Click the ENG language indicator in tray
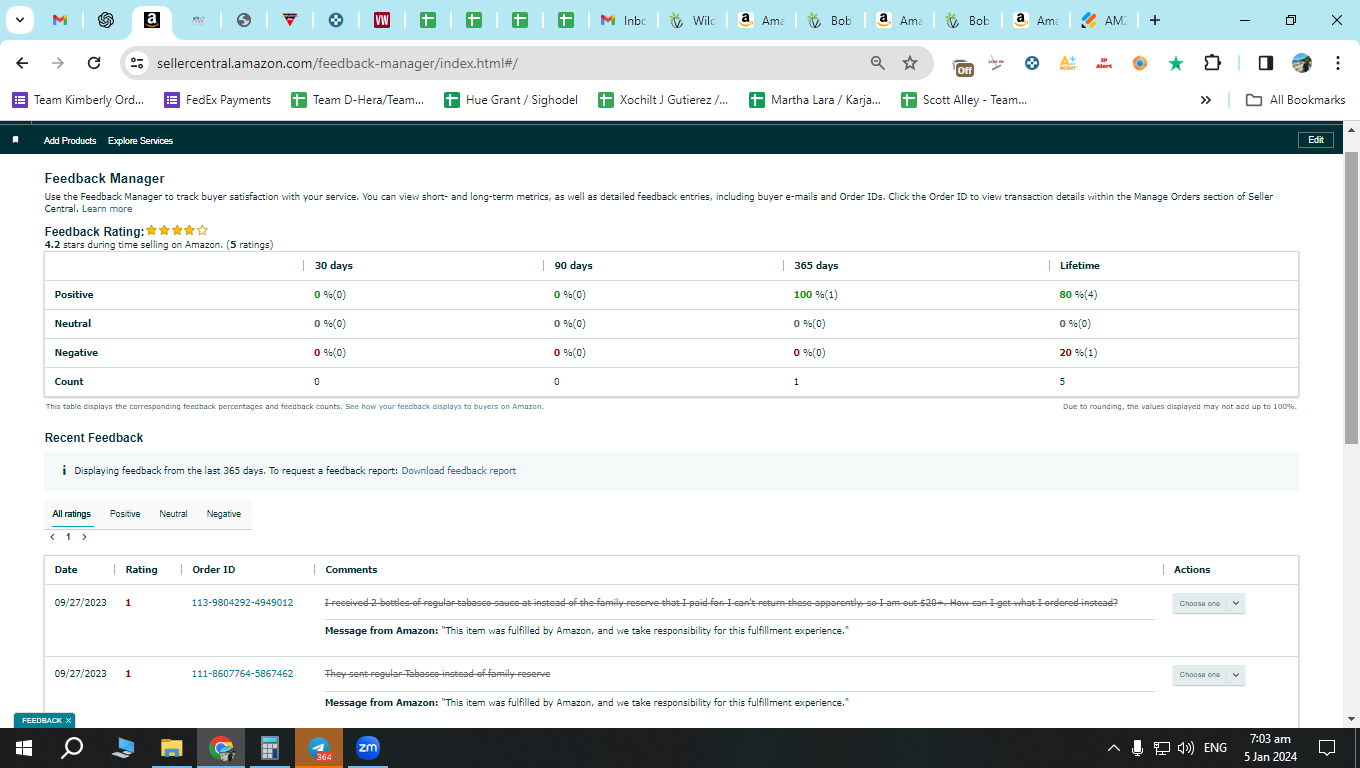Viewport: 1360px width, 768px height. coord(1215,748)
